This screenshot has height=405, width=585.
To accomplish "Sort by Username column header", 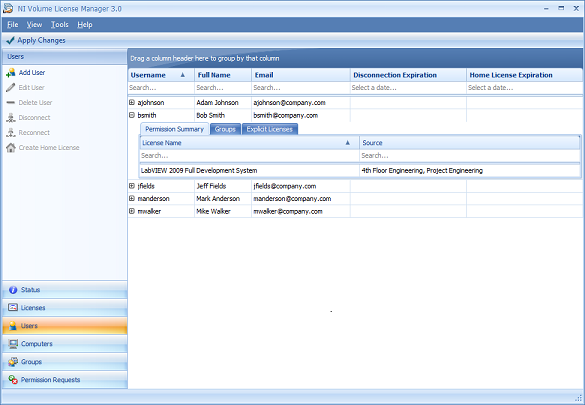I will [x=161, y=75].
